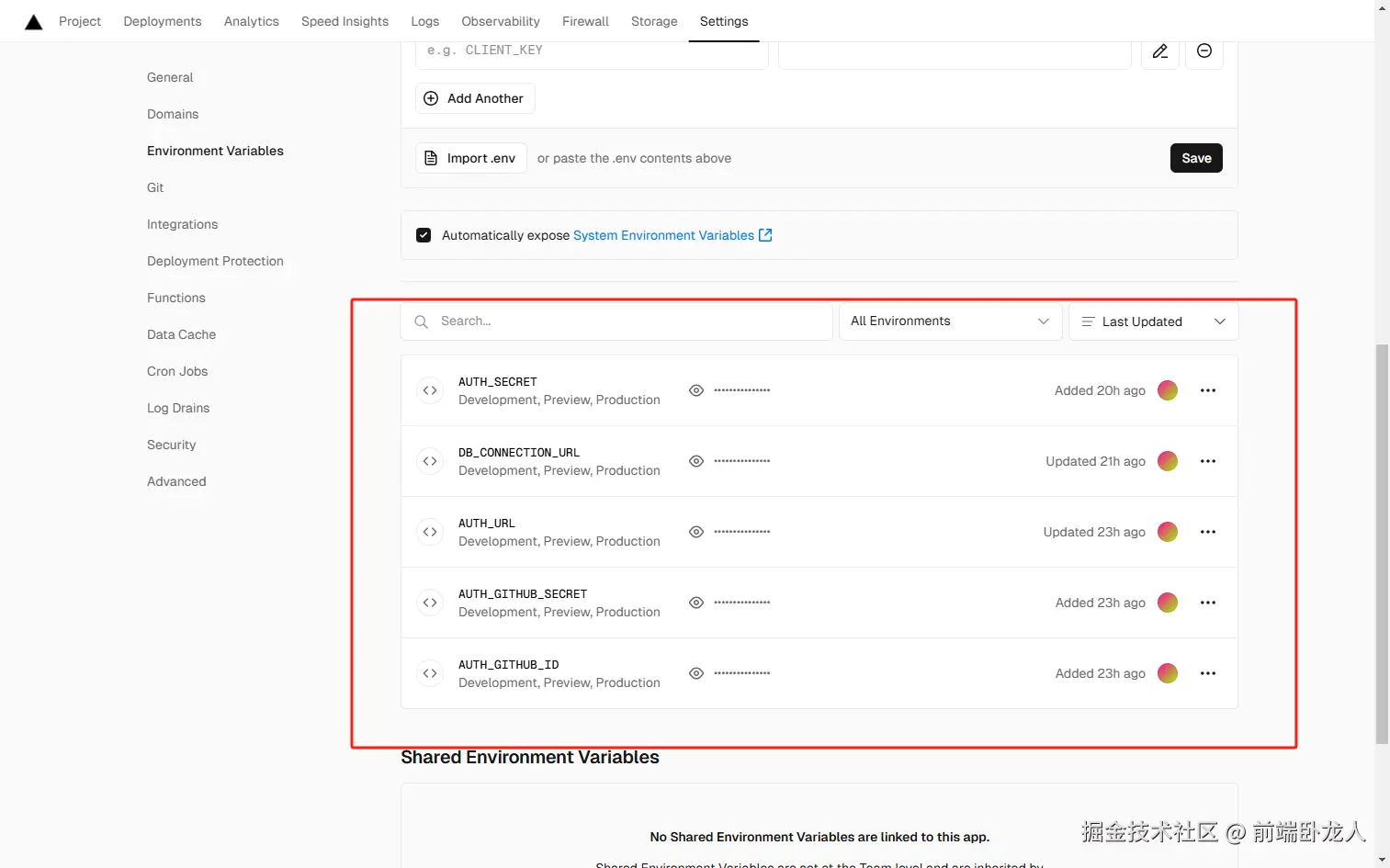Click the magnifier icon in the search box
Image resolution: width=1390 pixels, height=868 pixels.
[x=421, y=321]
